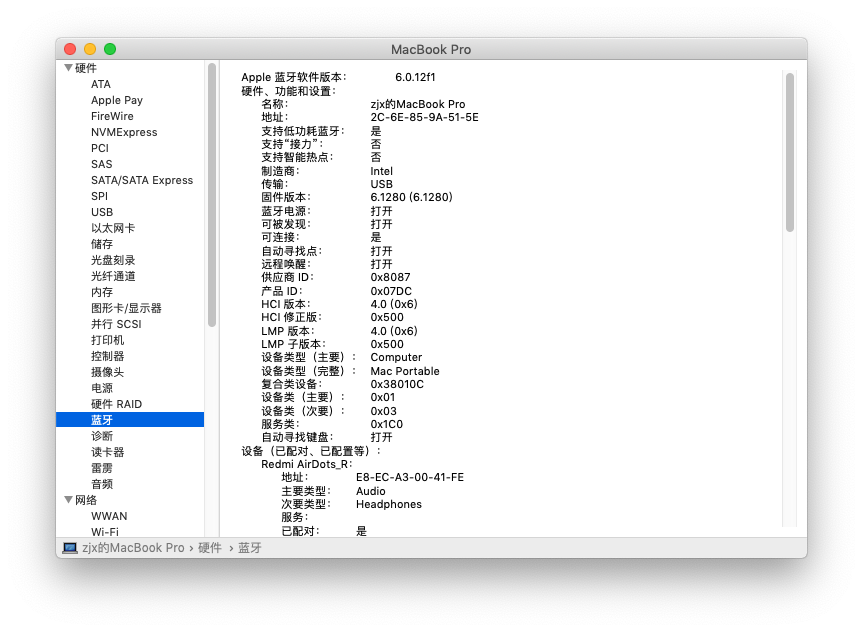This screenshot has width=863, height=632.
Task: Collapse the 网络 section disclosure triangle
Action: point(68,500)
